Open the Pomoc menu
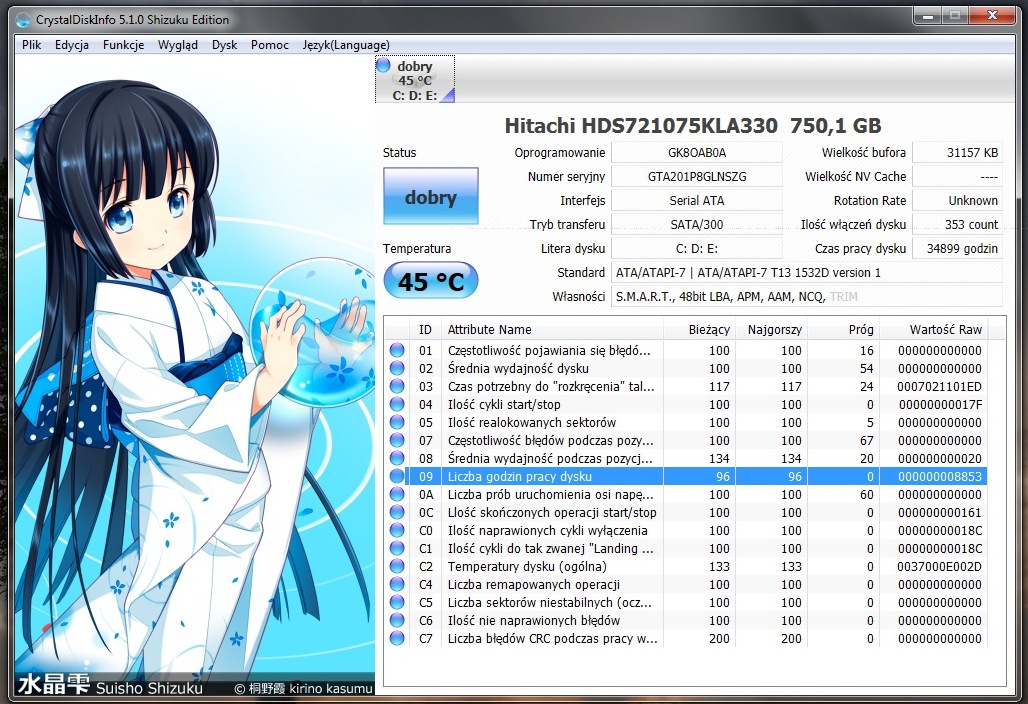This screenshot has height=704, width=1028. coord(269,45)
